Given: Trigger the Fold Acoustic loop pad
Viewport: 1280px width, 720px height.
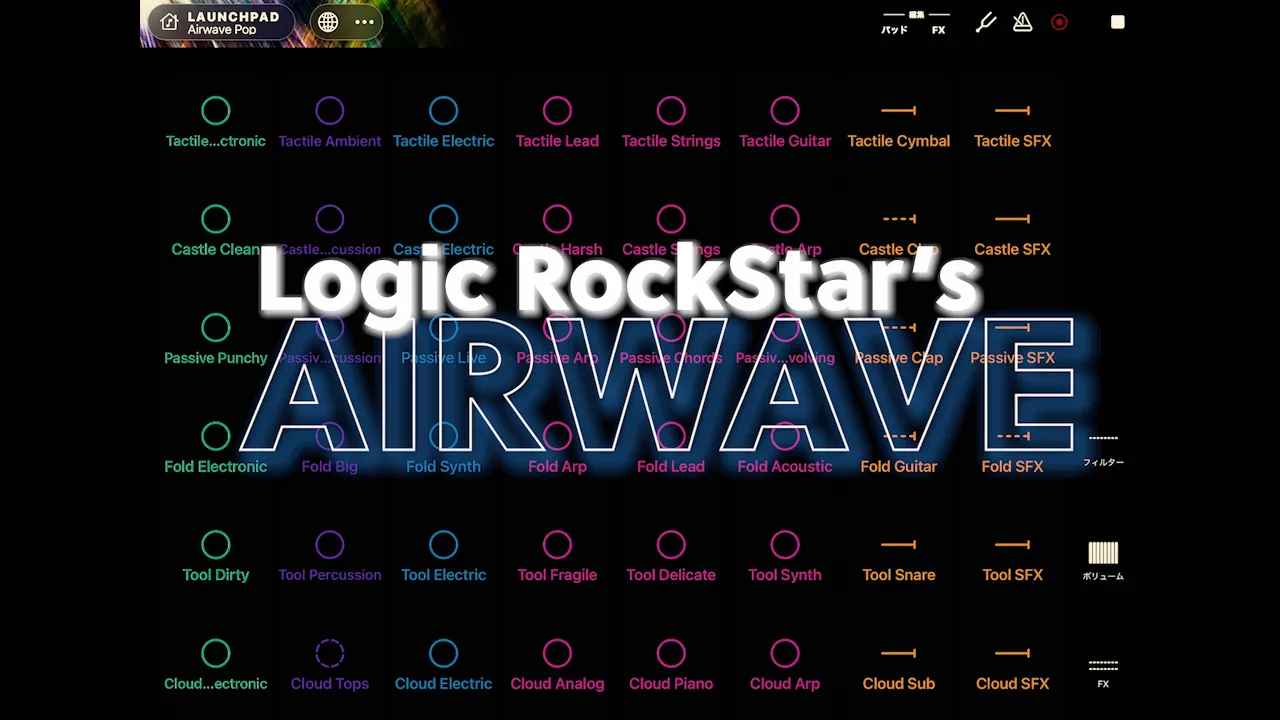Looking at the screenshot, I should (x=785, y=449).
